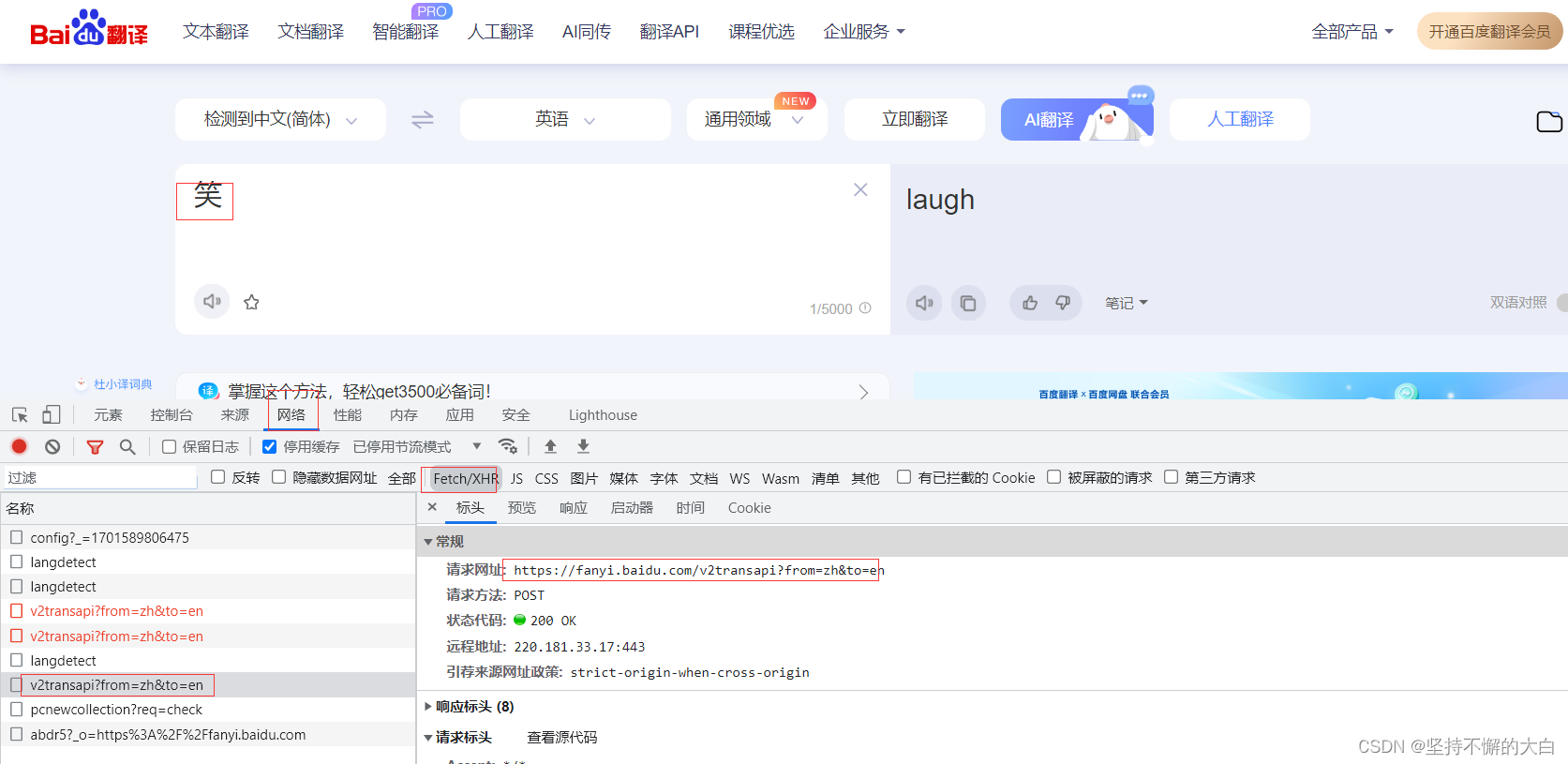1568x764 pixels.
Task: Open Lighthouse tab
Action: (x=603, y=415)
